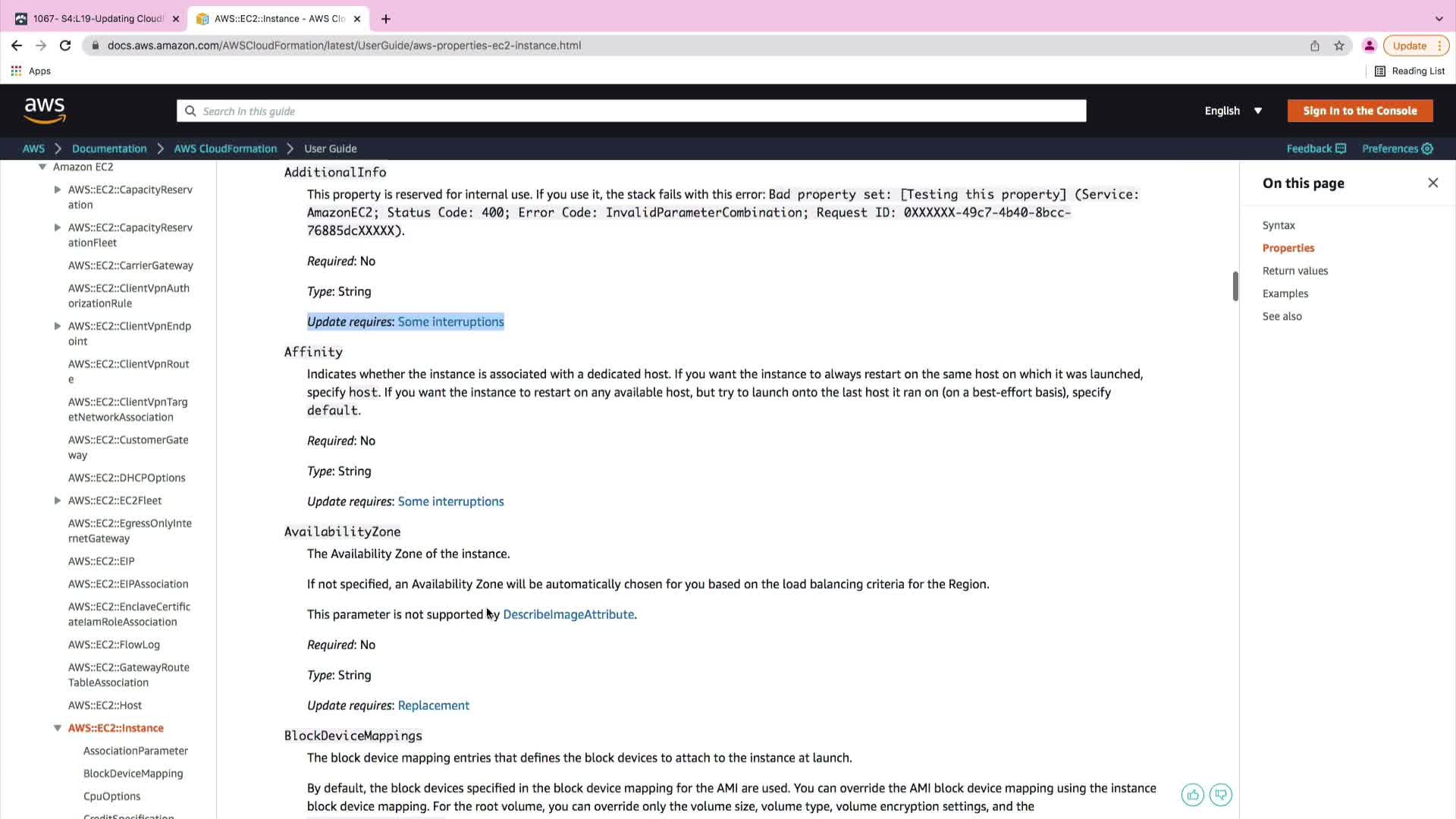The height and width of the screenshot is (819, 1456).
Task: Expand AWS::EC2::CapacityReservation tree node
Action: (x=58, y=190)
